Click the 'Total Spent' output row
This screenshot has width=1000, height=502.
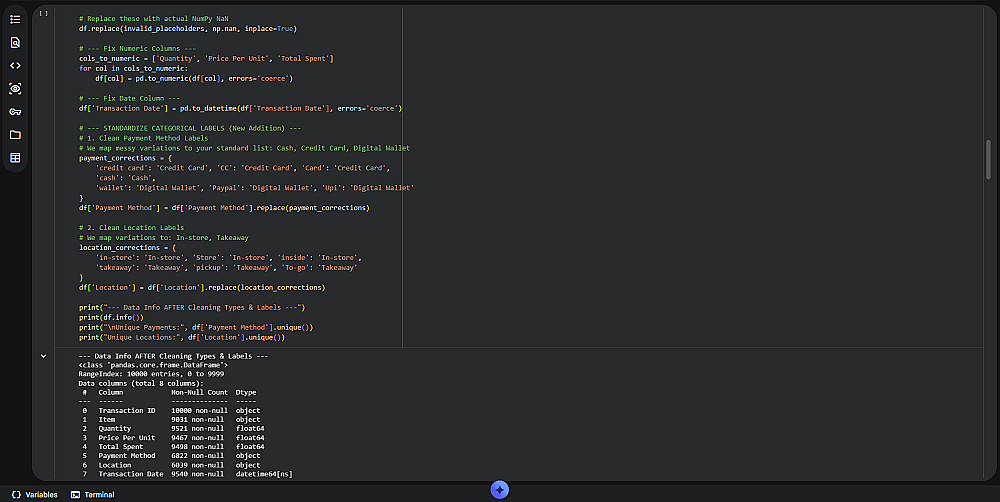[173, 447]
